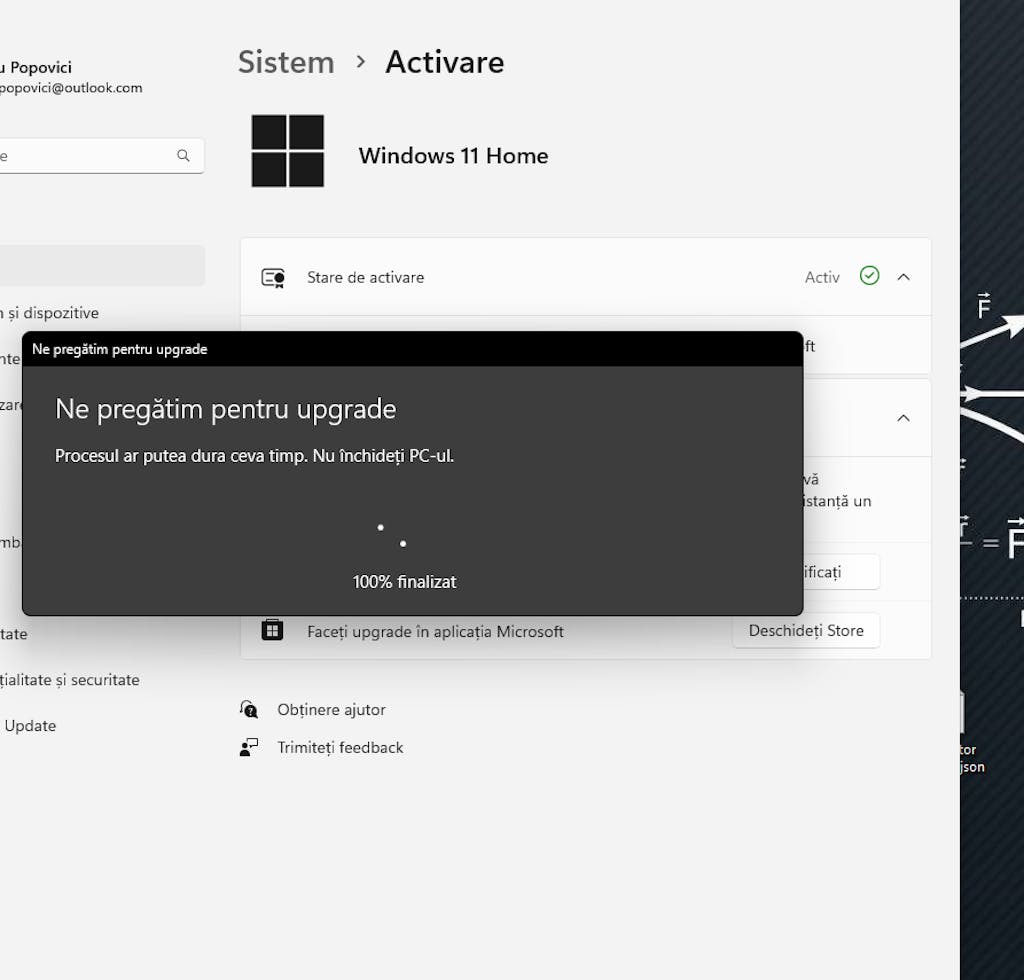Click the activation certificate icon

point(273,278)
